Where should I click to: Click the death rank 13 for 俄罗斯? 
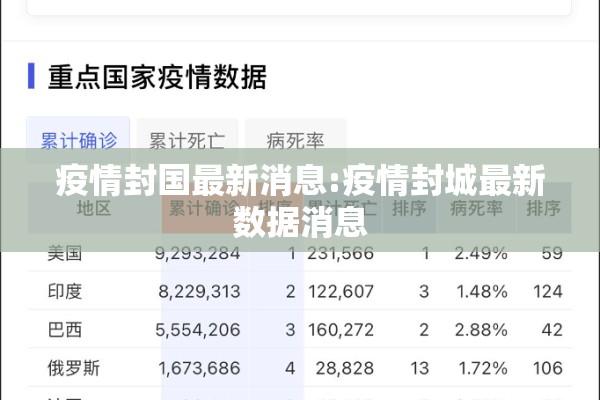point(420,368)
